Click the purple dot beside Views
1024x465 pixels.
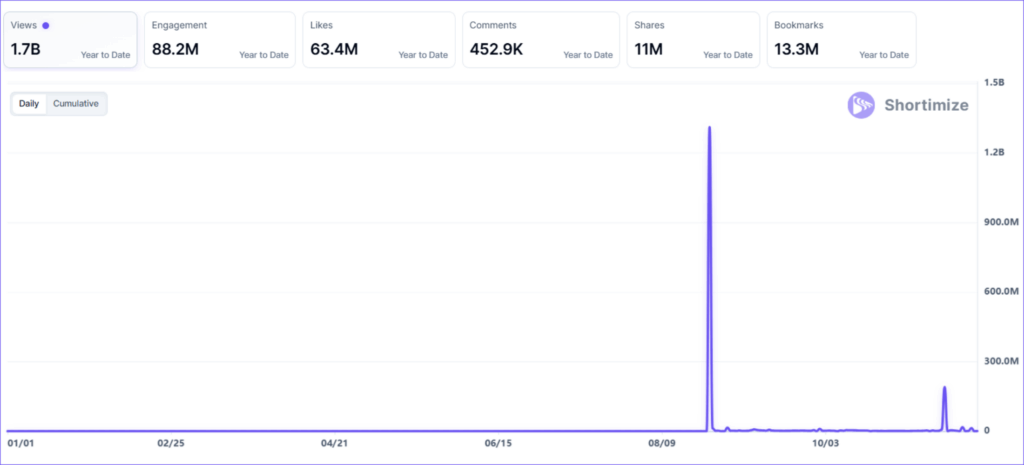[x=46, y=25]
